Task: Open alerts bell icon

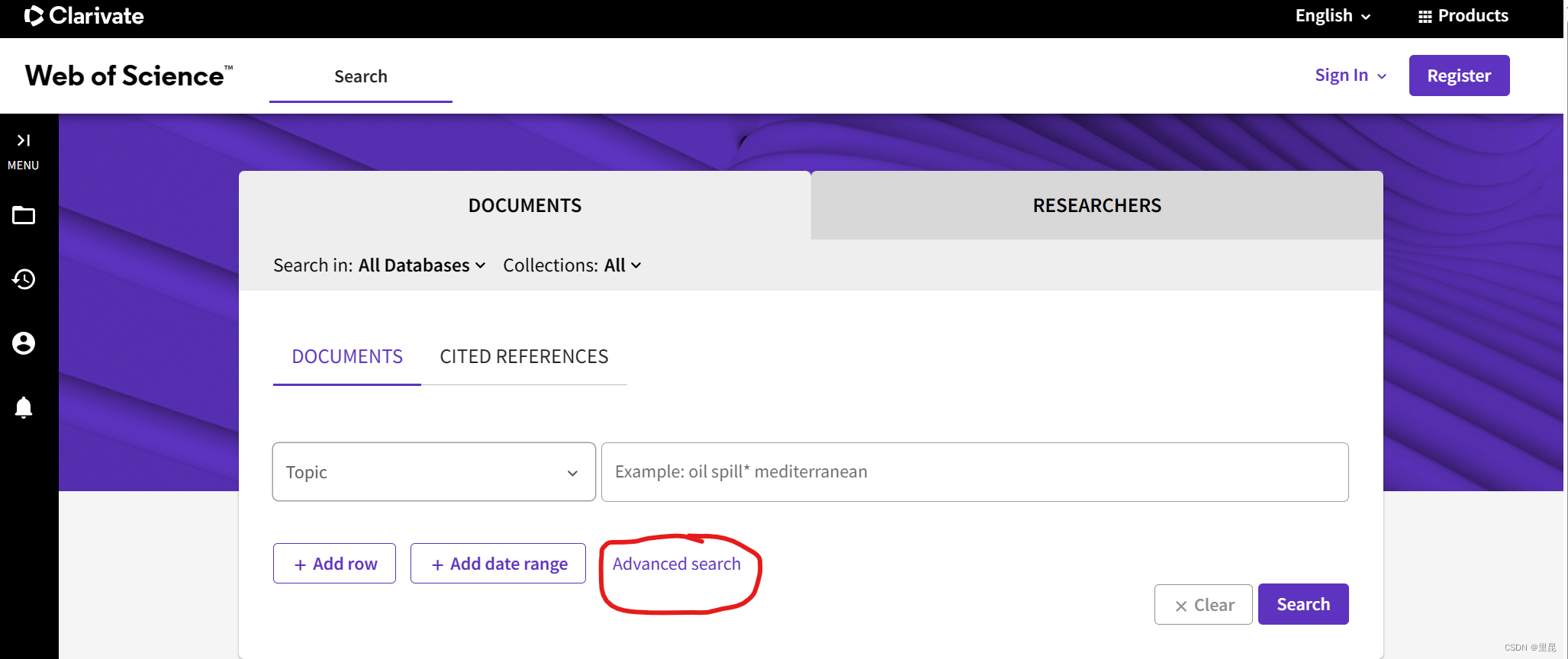Action: coord(24,407)
